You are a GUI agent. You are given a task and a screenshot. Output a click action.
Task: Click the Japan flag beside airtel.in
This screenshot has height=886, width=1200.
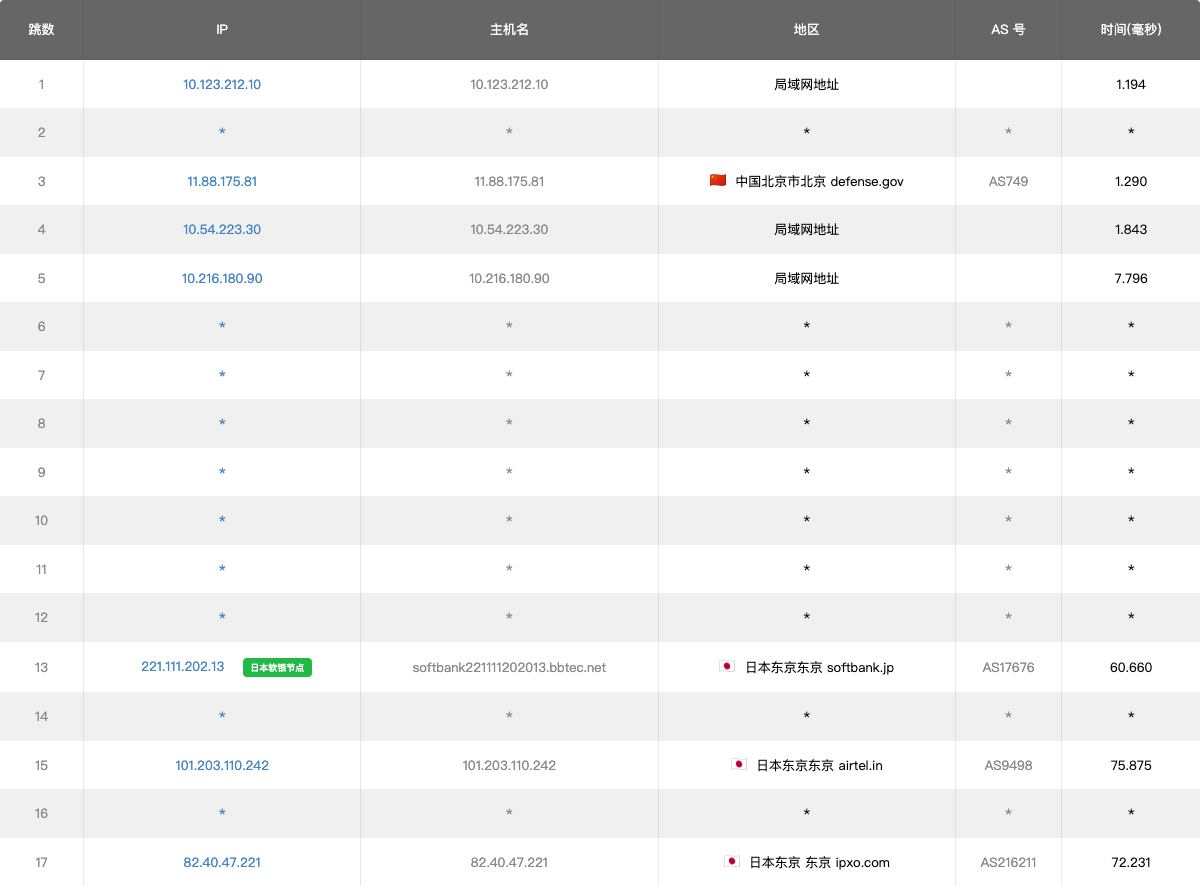coord(739,765)
